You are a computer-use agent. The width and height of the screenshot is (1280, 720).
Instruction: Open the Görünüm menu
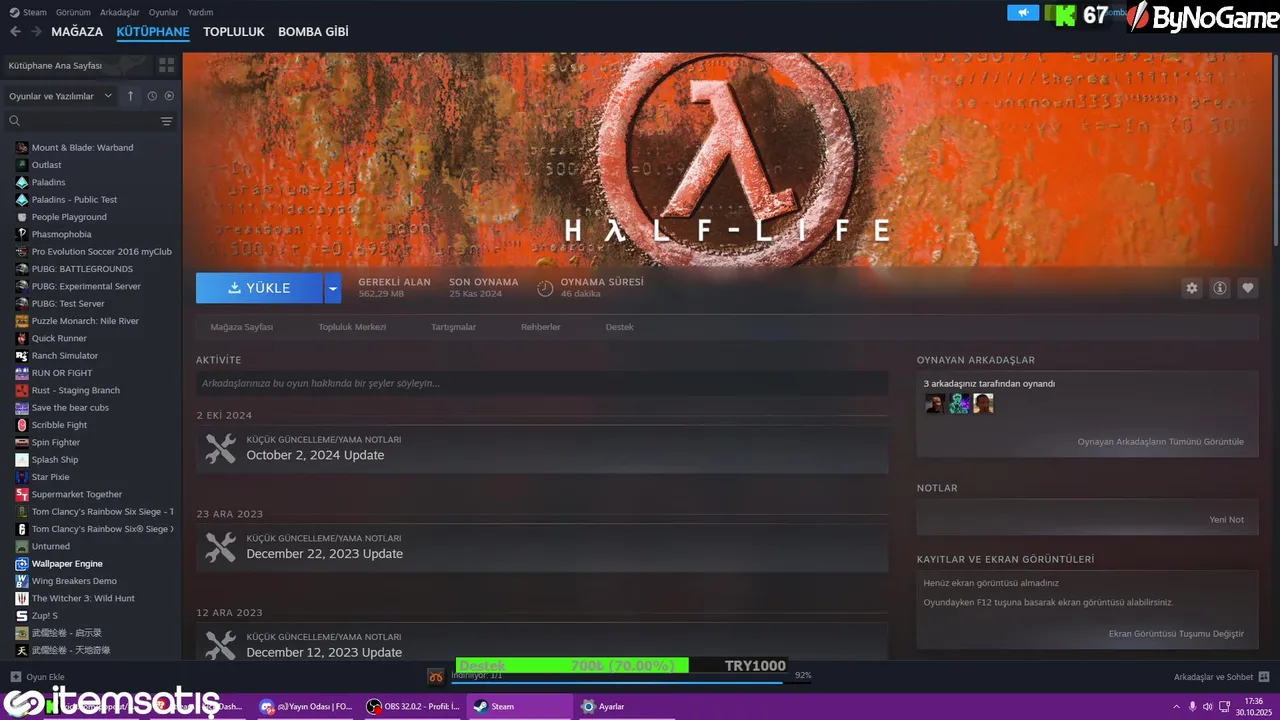pos(72,12)
